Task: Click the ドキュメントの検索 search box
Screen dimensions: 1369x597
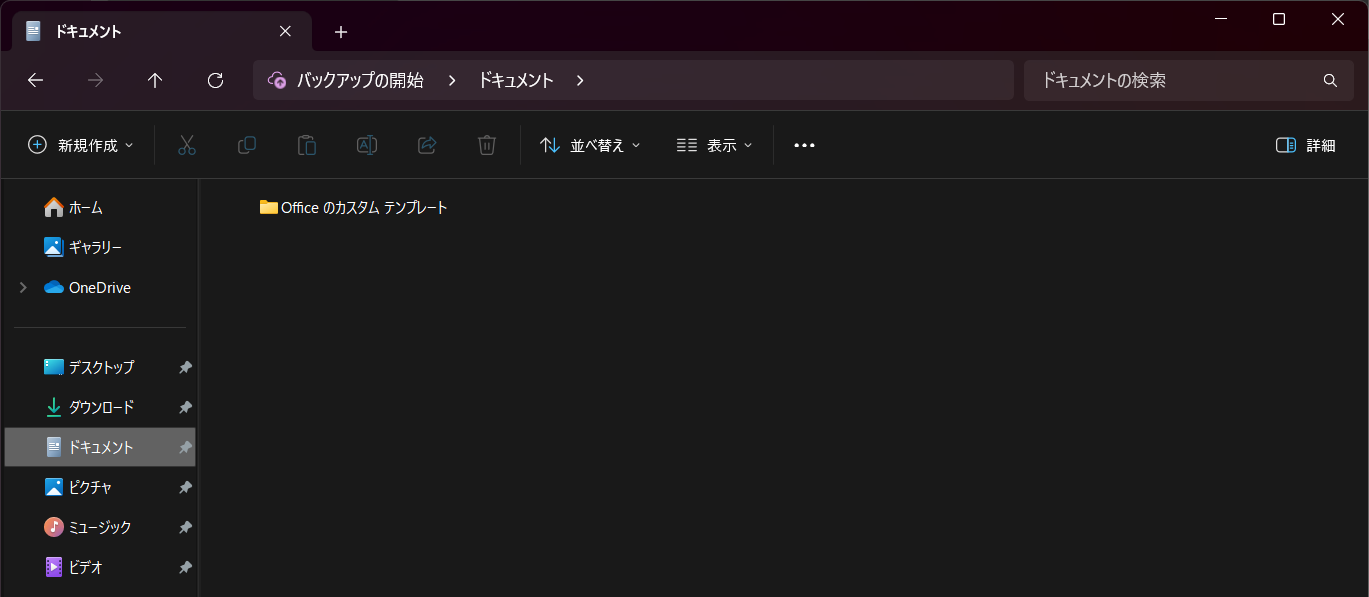Action: (x=1189, y=80)
